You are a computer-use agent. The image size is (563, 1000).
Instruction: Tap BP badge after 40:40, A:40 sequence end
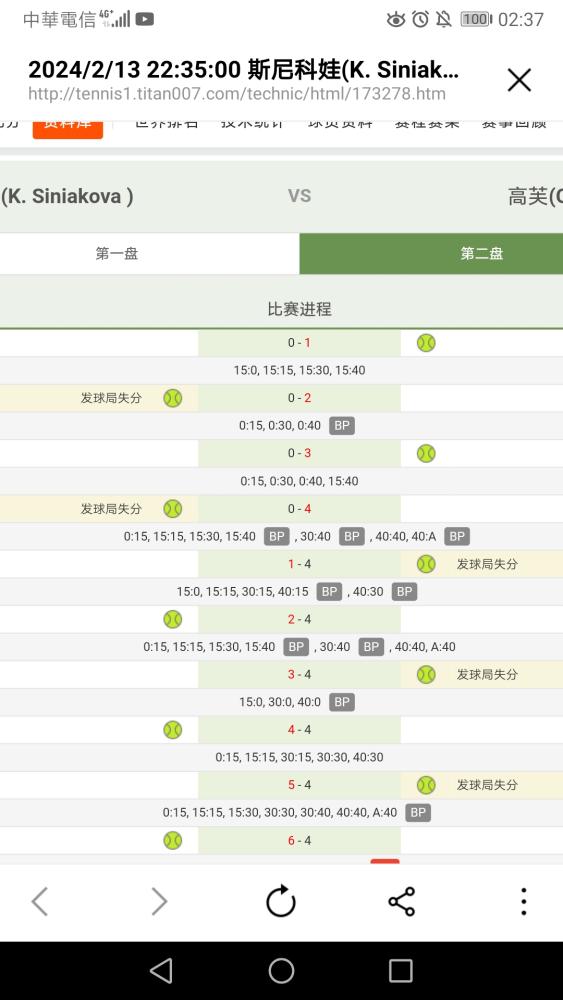click(x=418, y=812)
